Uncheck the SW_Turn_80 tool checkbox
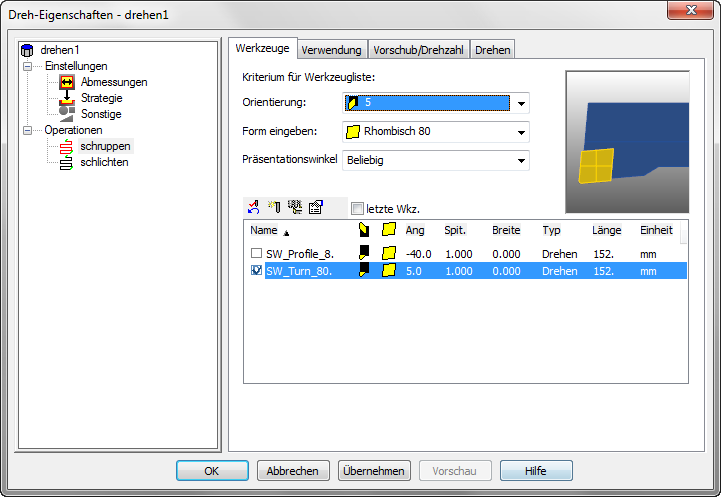721x497 pixels. [x=257, y=270]
